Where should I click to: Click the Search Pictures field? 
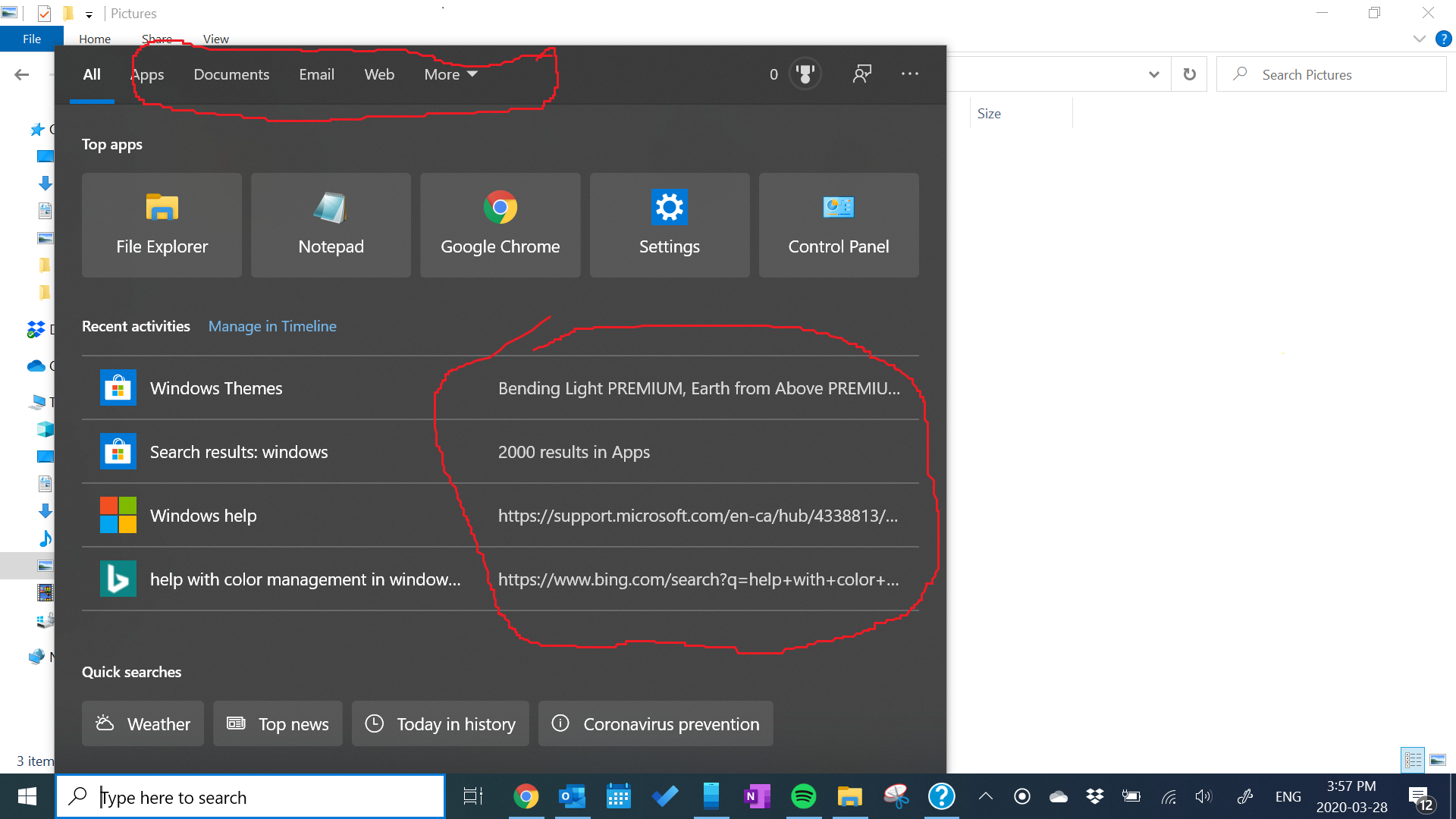[x=1332, y=74]
